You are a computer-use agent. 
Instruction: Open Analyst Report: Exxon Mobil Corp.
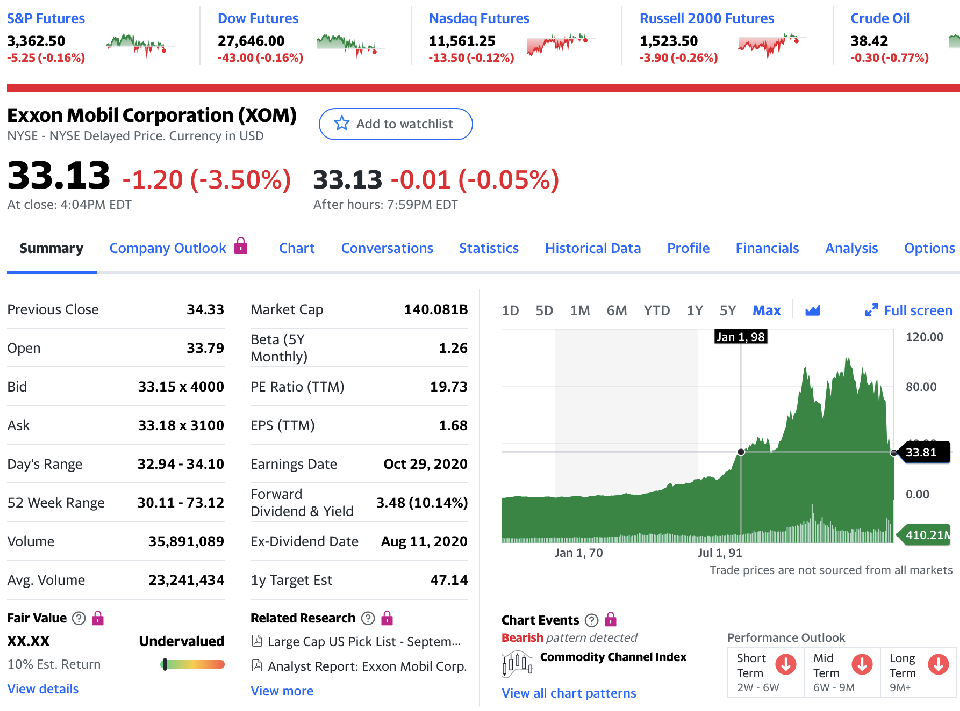click(x=367, y=665)
